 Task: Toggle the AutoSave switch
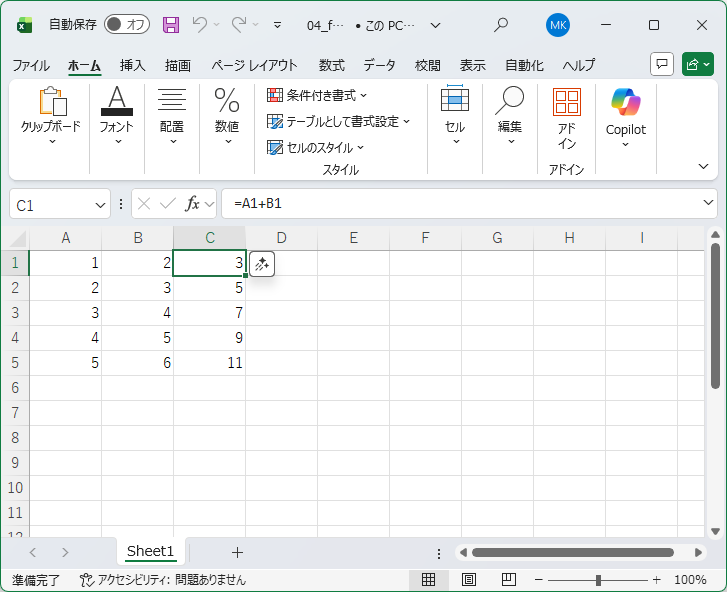(126, 25)
